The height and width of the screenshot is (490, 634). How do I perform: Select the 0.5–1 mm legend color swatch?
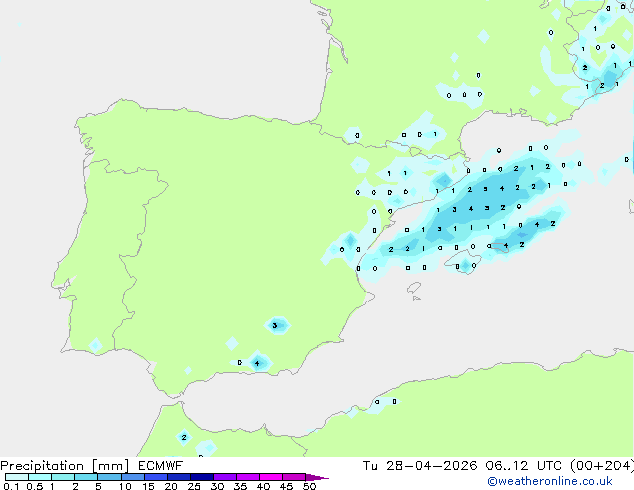click(x=40, y=477)
